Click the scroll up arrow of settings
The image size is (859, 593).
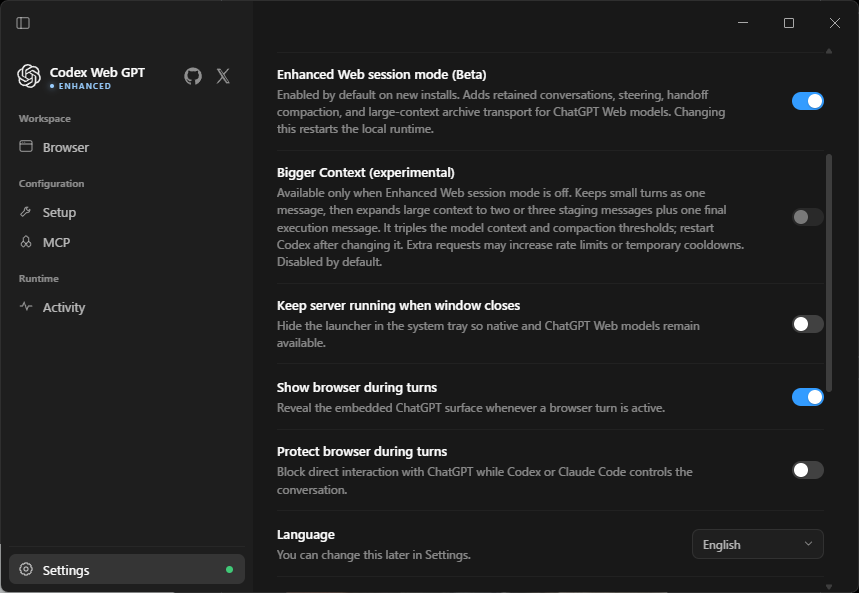829,51
